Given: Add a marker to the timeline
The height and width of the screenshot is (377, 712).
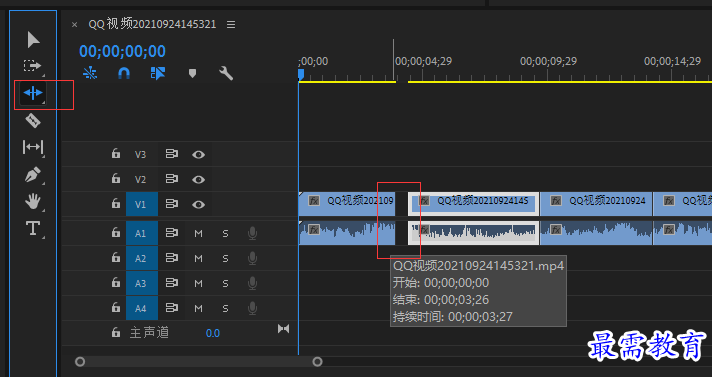Looking at the screenshot, I should tap(192, 73).
